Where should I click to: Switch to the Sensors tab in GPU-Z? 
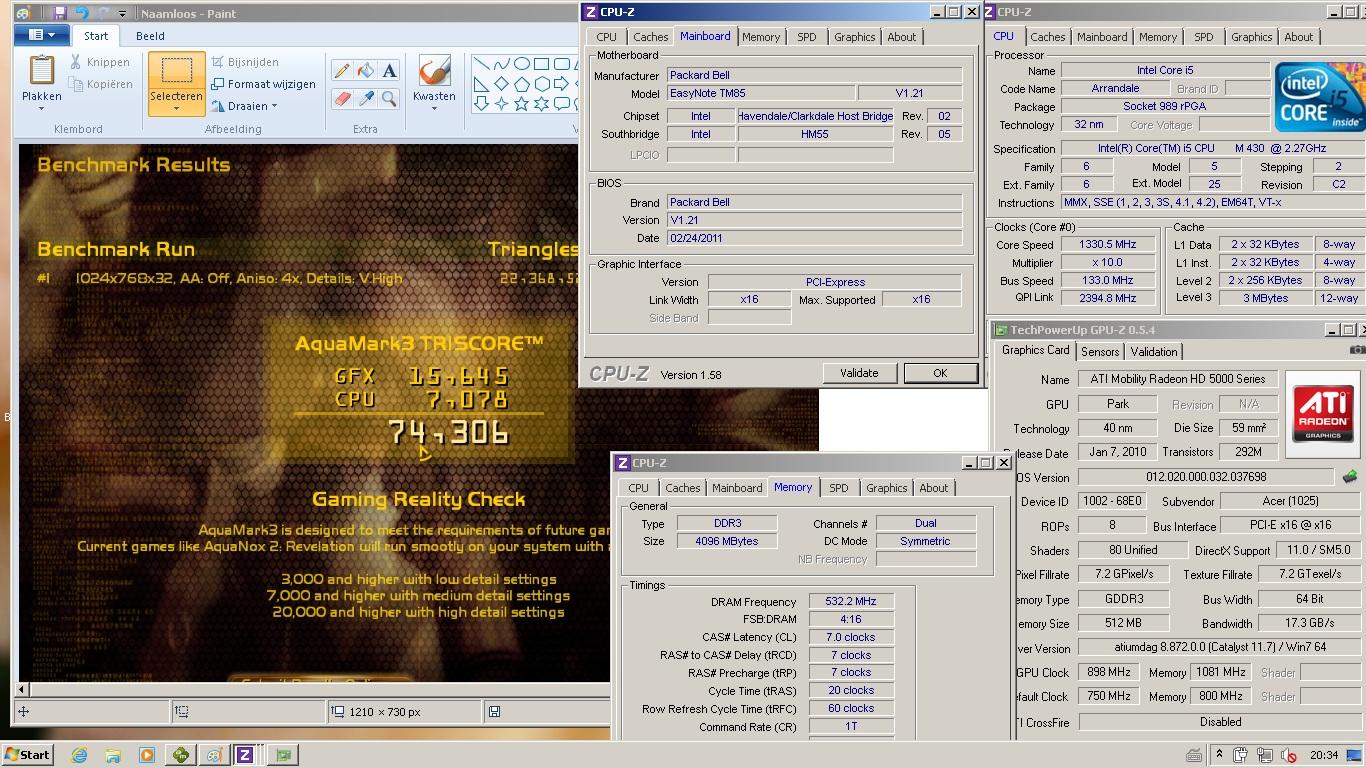point(1100,352)
